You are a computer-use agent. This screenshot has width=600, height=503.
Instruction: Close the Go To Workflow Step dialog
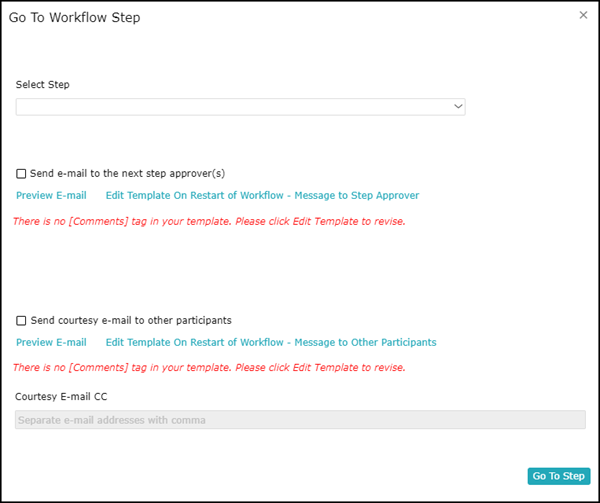coord(584,15)
